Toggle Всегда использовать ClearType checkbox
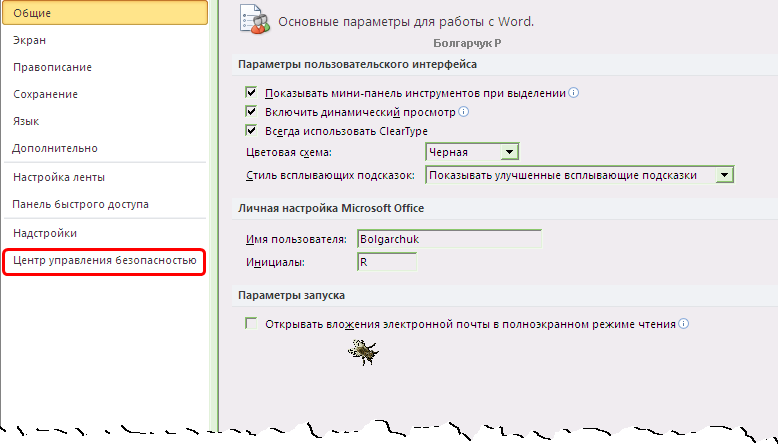778x446 pixels. [x=251, y=130]
